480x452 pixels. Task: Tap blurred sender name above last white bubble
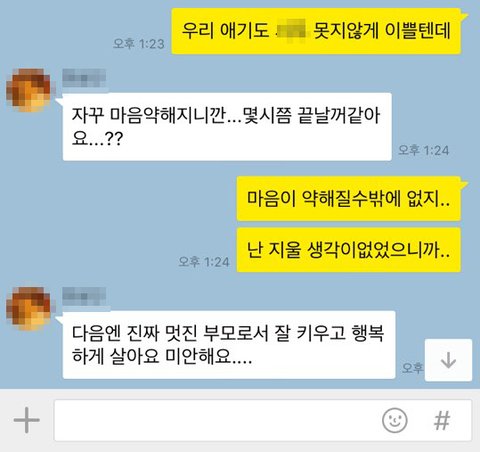pos(84,296)
